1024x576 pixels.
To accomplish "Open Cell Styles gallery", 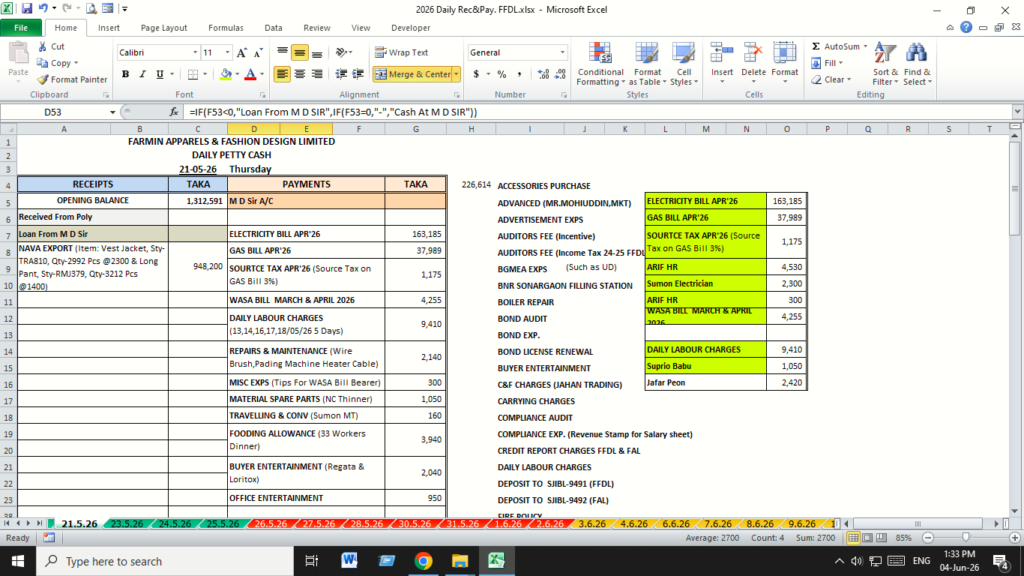I will click(684, 63).
